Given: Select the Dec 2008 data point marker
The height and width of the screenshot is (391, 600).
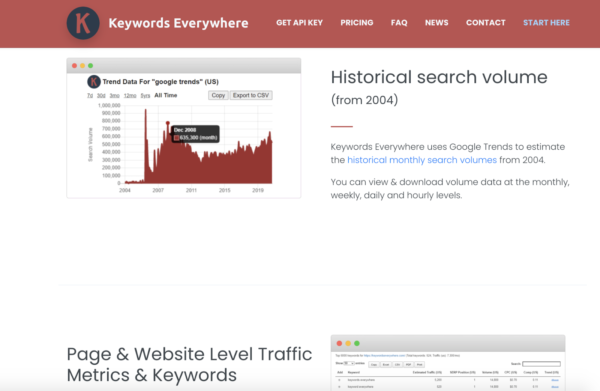Looking at the screenshot, I should [168, 123].
